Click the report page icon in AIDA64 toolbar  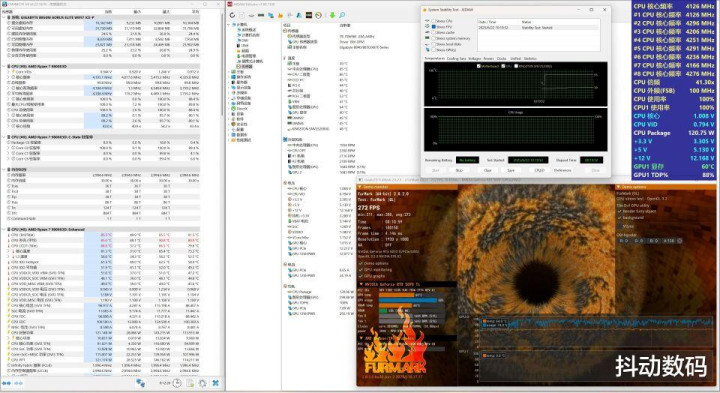(x=242, y=15)
